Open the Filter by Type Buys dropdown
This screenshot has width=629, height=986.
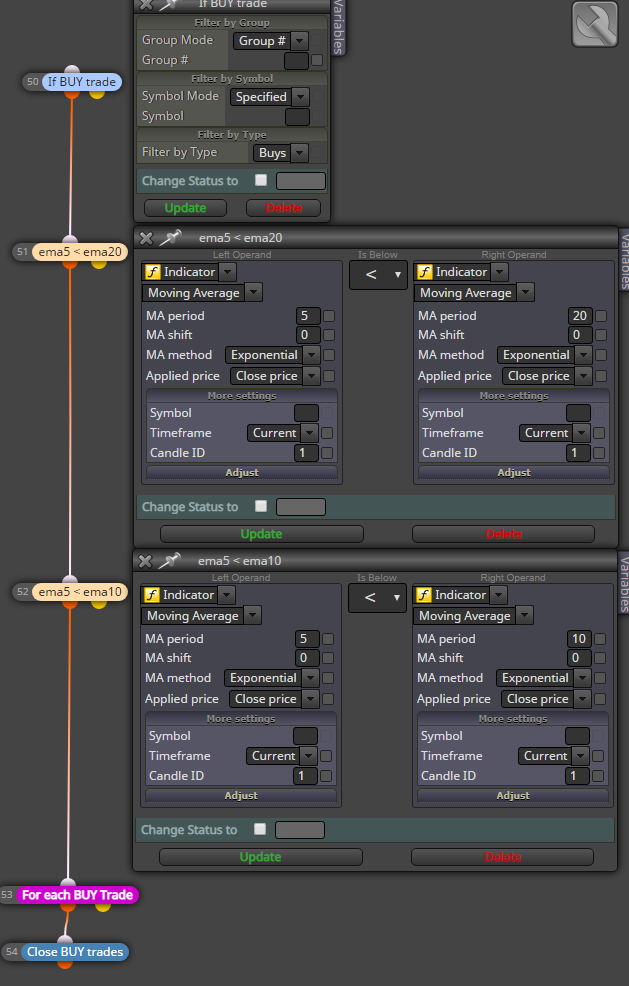(x=281, y=153)
